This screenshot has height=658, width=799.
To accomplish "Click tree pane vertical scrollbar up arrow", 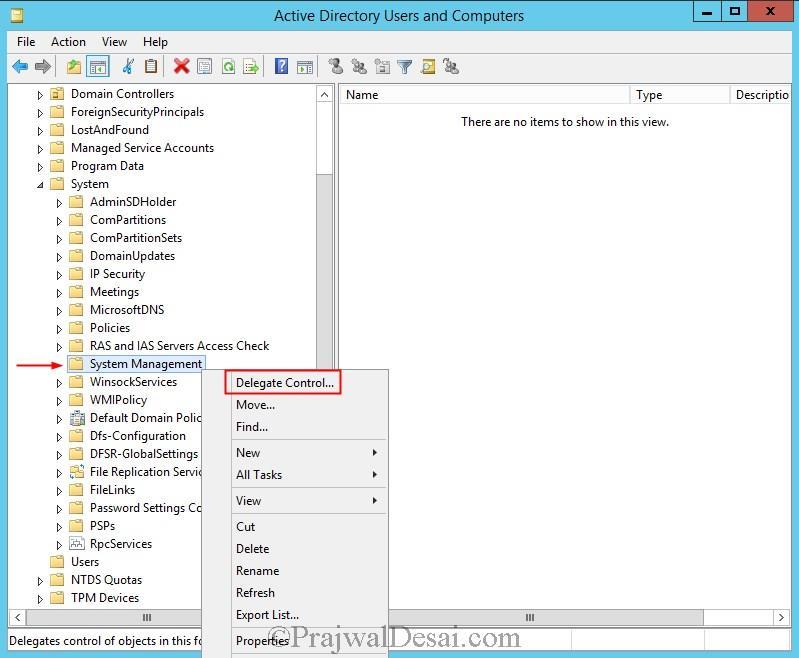I will coord(324,94).
